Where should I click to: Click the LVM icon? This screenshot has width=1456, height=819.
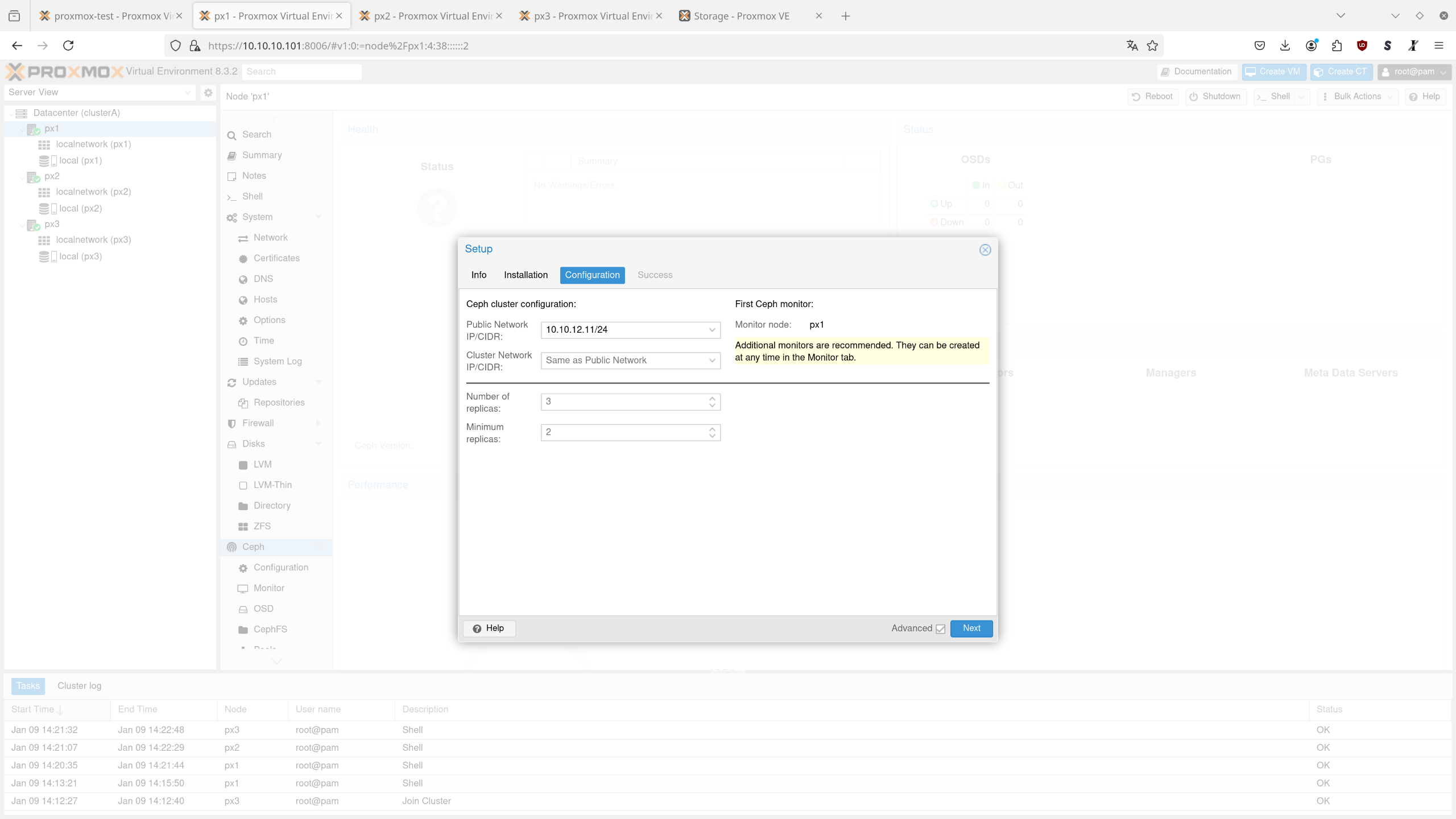243,465
